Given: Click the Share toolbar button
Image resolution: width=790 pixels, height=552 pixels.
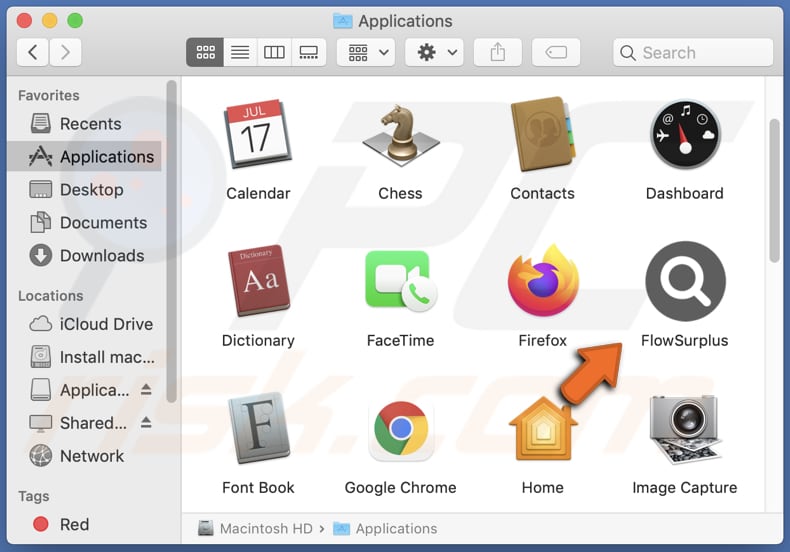Looking at the screenshot, I should point(498,52).
